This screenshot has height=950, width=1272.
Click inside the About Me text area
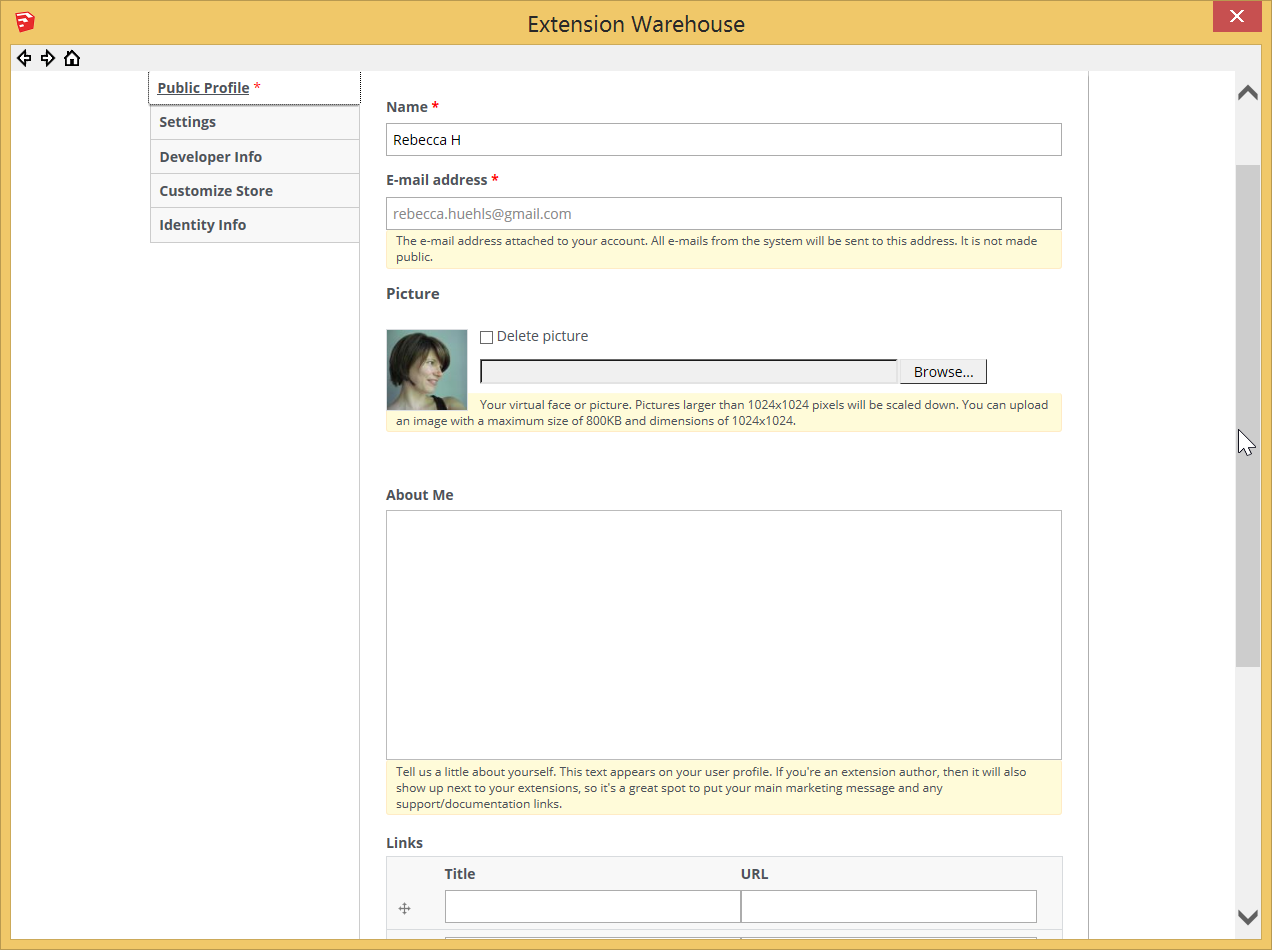coord(723,635)
